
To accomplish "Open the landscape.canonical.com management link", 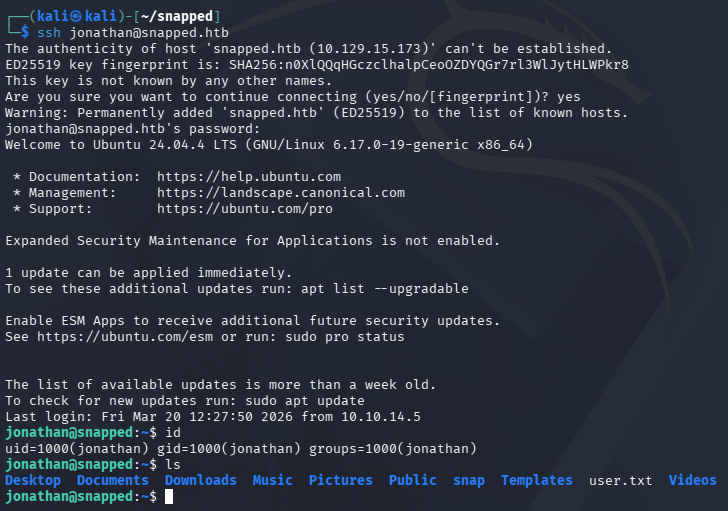I will pos(281,193).
